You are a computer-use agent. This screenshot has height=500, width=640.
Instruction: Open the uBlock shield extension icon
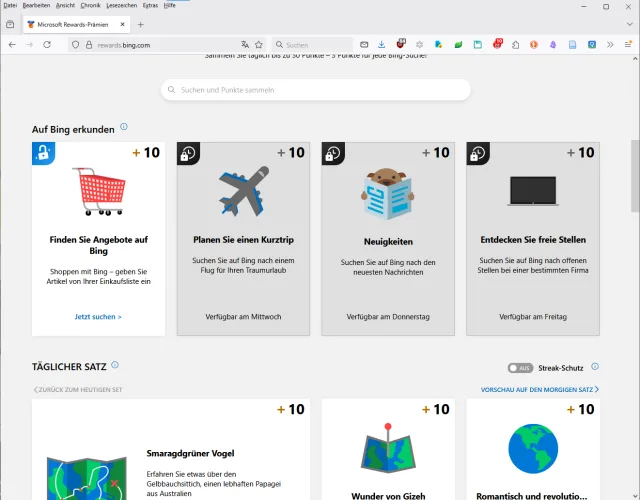pyautogui.click(x=401, y=44)
